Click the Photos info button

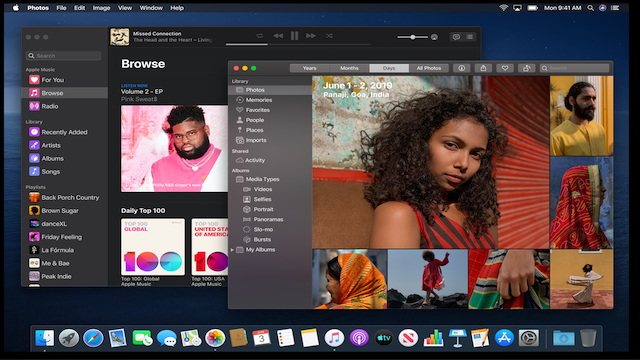(x=462, y=68)
